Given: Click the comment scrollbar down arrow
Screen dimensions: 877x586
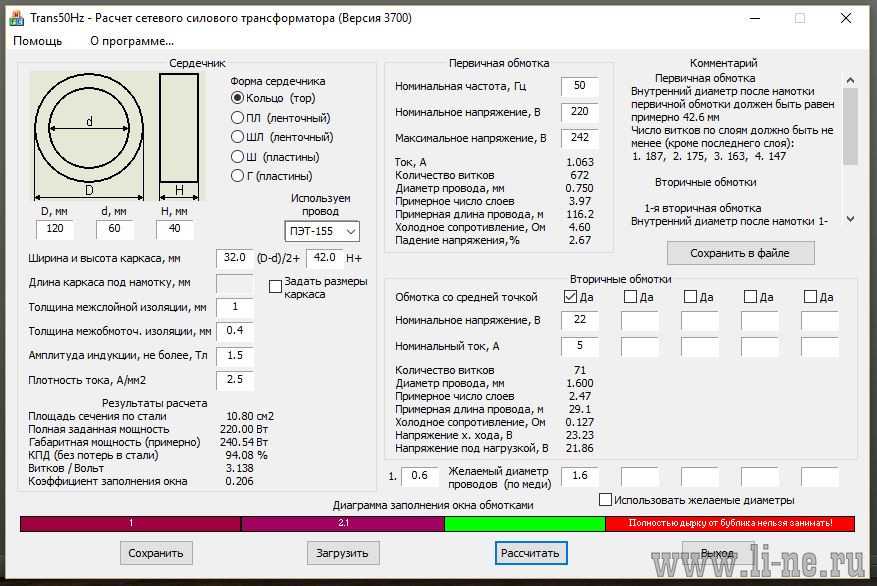Looking at the screenshot, I should [x=850, y=219].
